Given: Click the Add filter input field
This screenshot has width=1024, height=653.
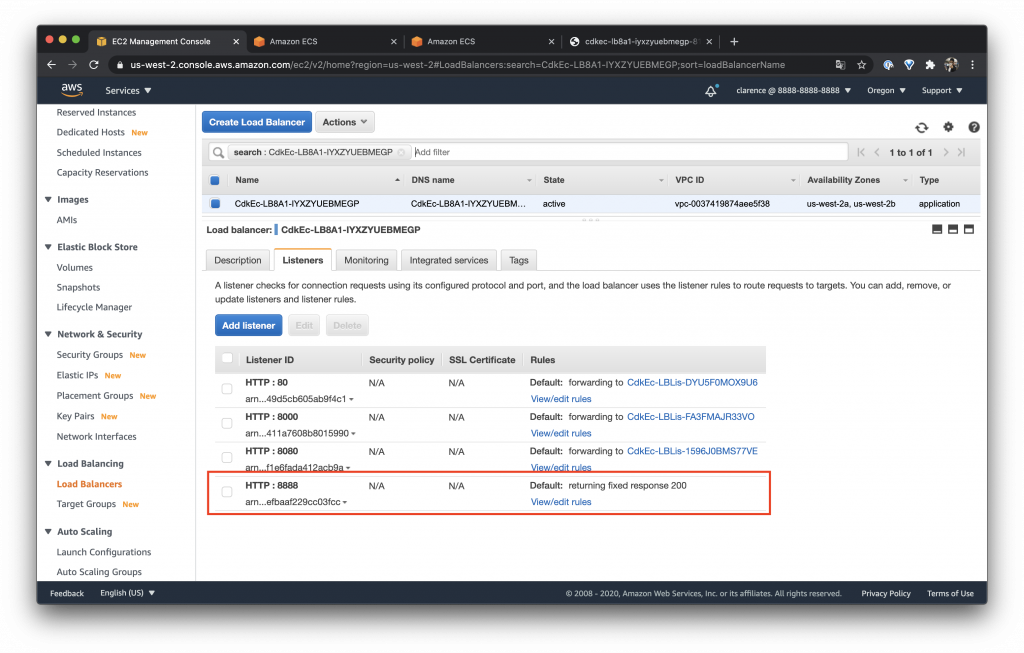Looking at the screenshot, I should tap(629, 152).
